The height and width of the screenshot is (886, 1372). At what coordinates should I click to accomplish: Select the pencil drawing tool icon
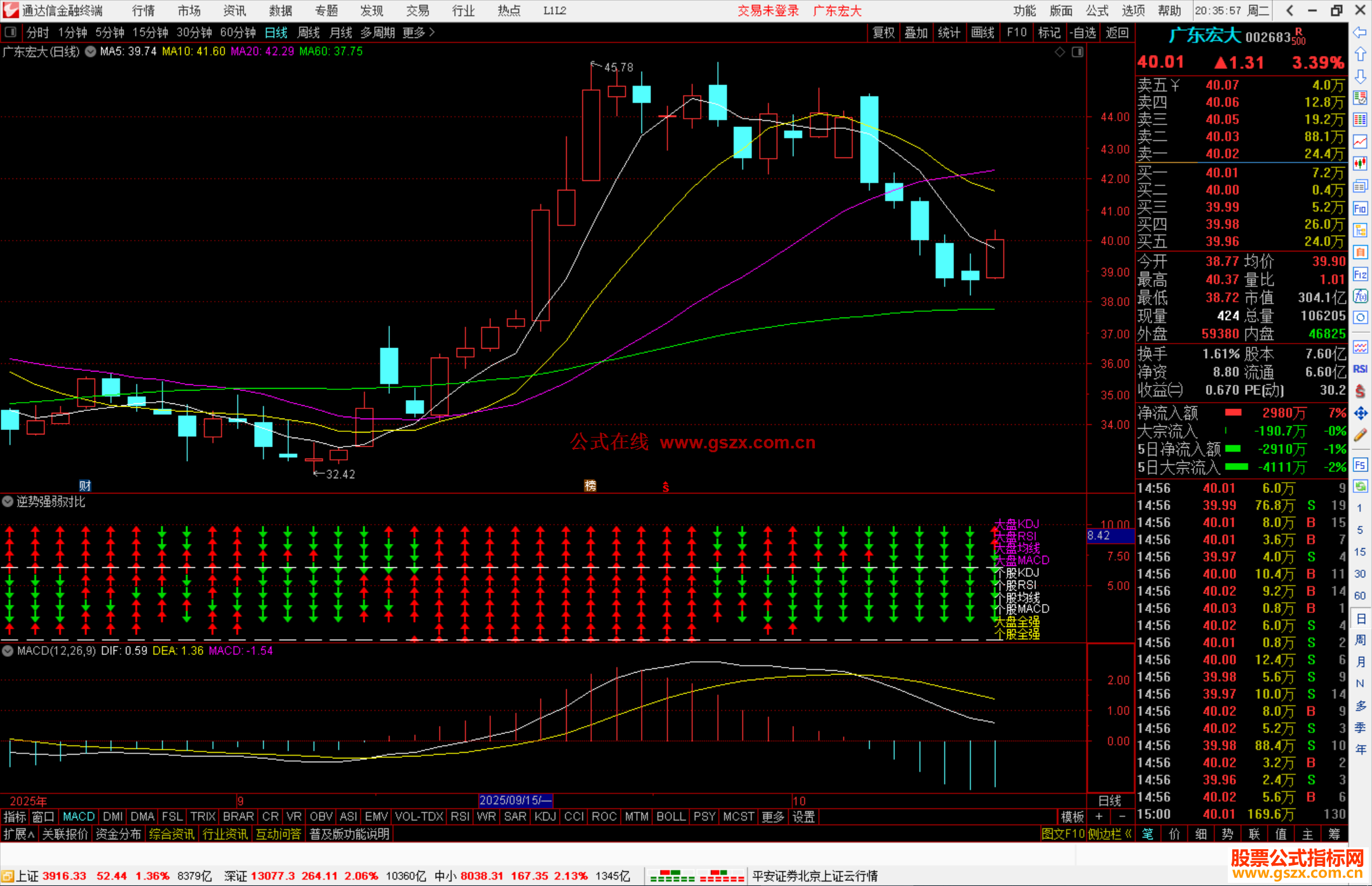tap(1360, 435)
